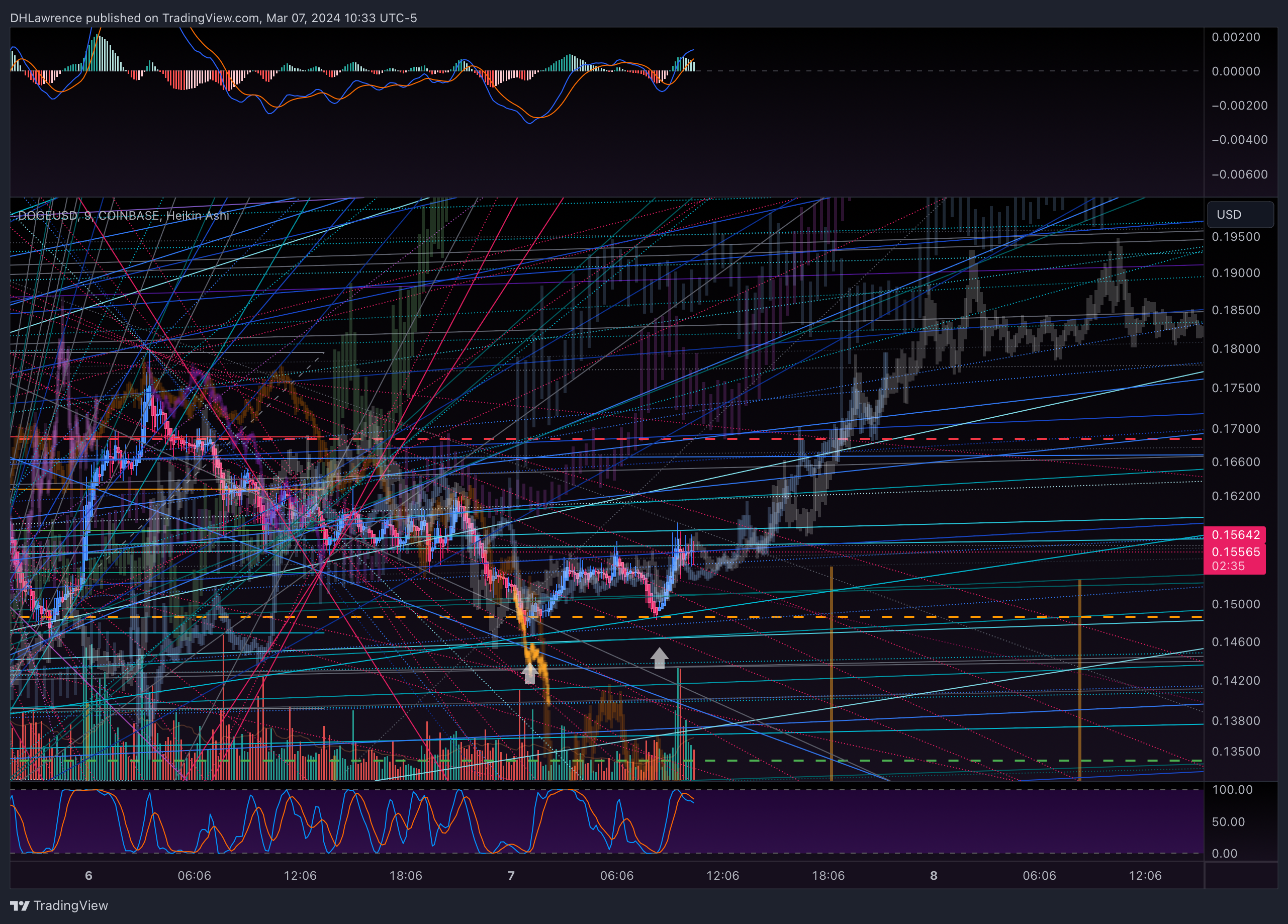Screen dimensions: 1288x924
Task: Click the 0.19500 price axis label
Action: click(1236, 237)
